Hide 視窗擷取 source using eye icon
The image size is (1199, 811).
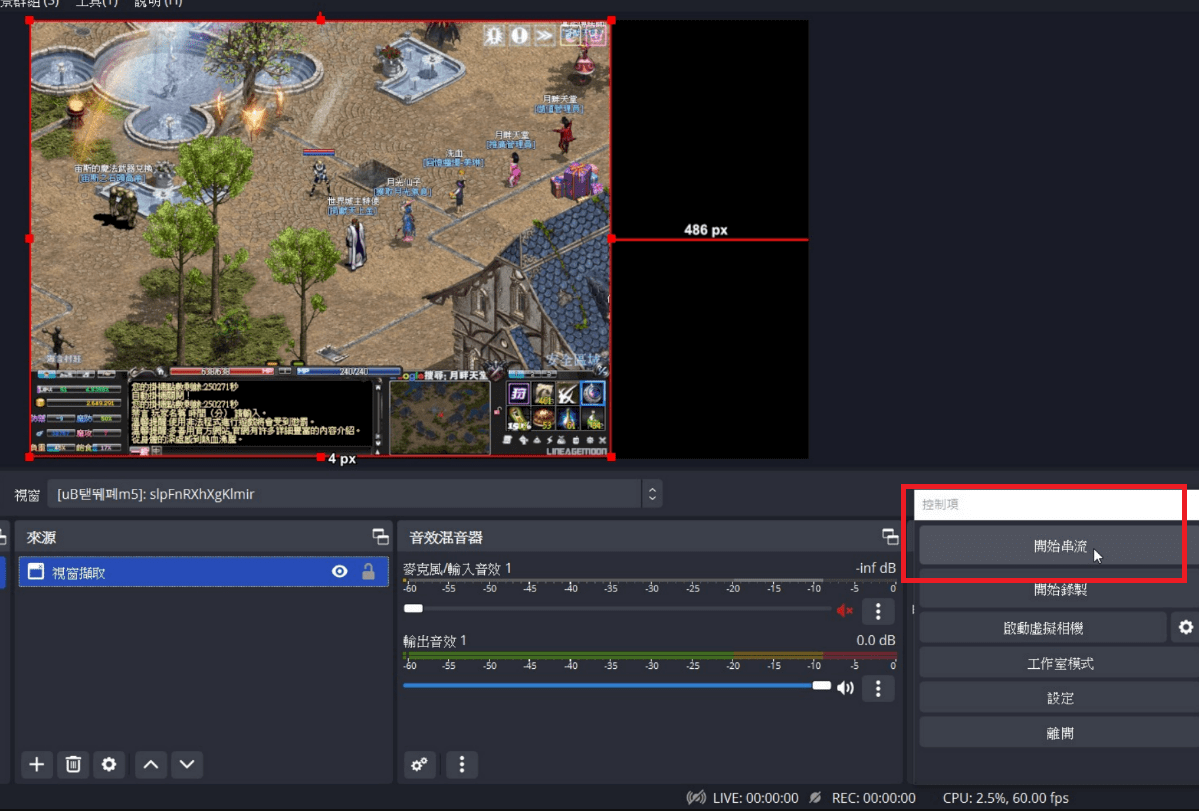click(340, 572)
